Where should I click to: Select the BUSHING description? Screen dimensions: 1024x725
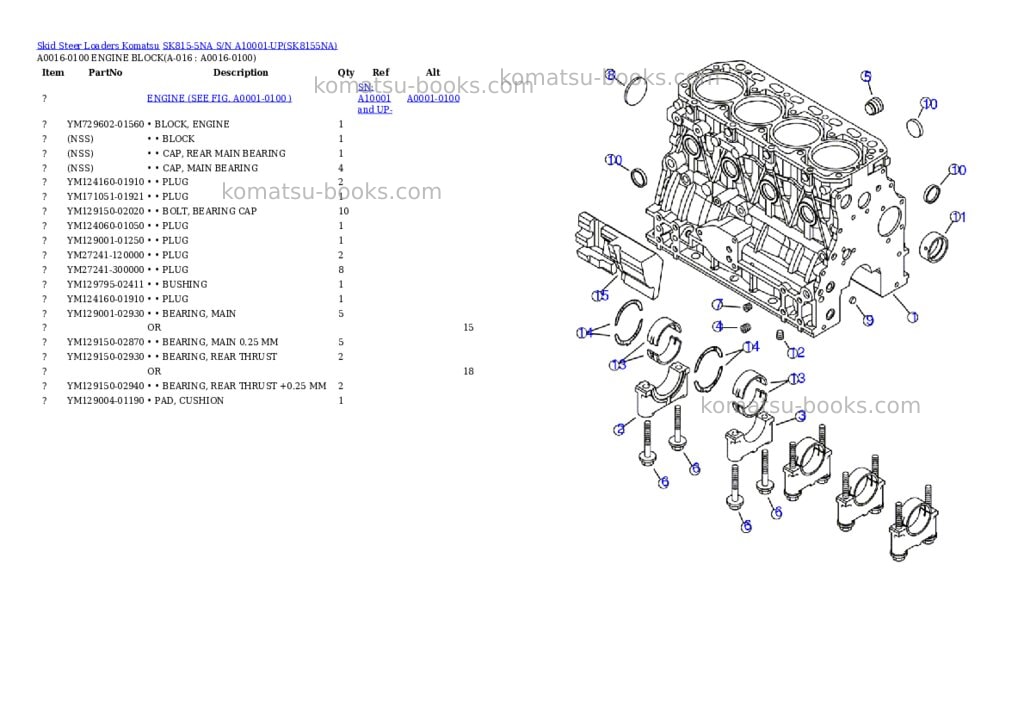coord(185,284)
